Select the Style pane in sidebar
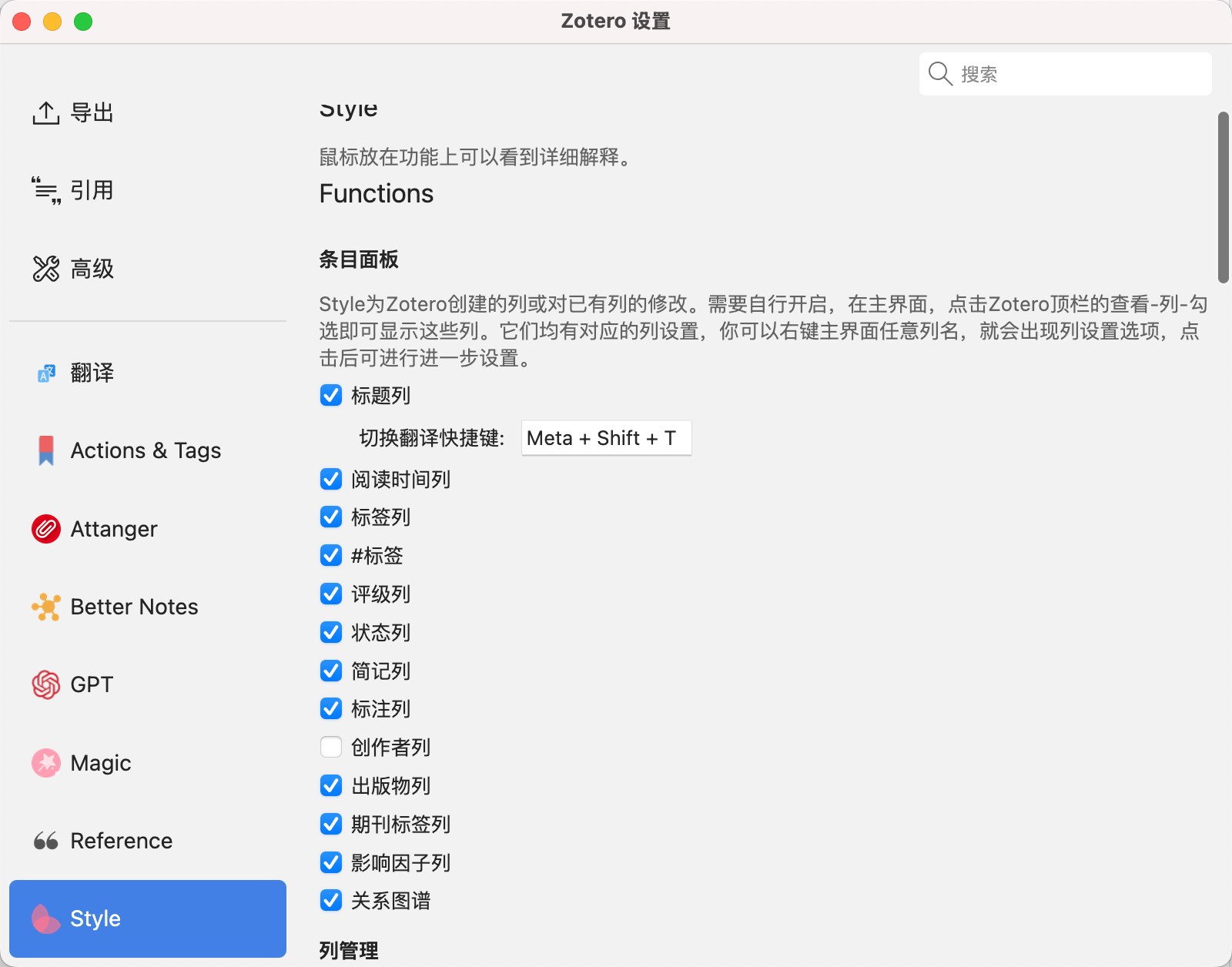 pyautogui.click(x=148, y=918)
